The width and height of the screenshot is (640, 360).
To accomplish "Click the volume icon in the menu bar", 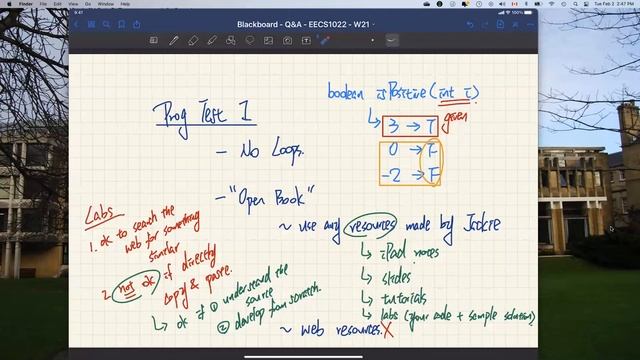I will (502, 4).
